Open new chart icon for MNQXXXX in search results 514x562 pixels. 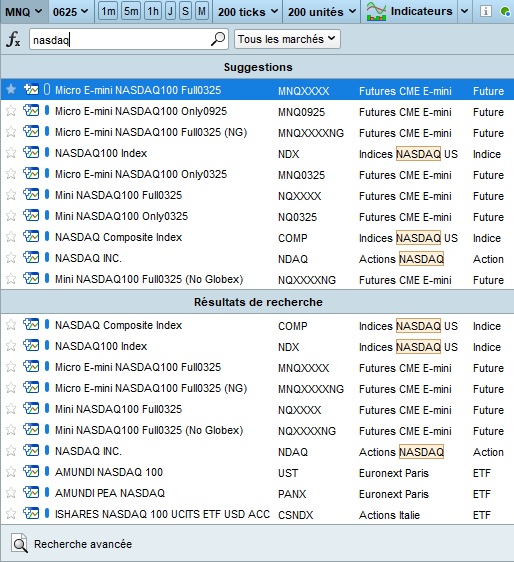coord(31,366)
